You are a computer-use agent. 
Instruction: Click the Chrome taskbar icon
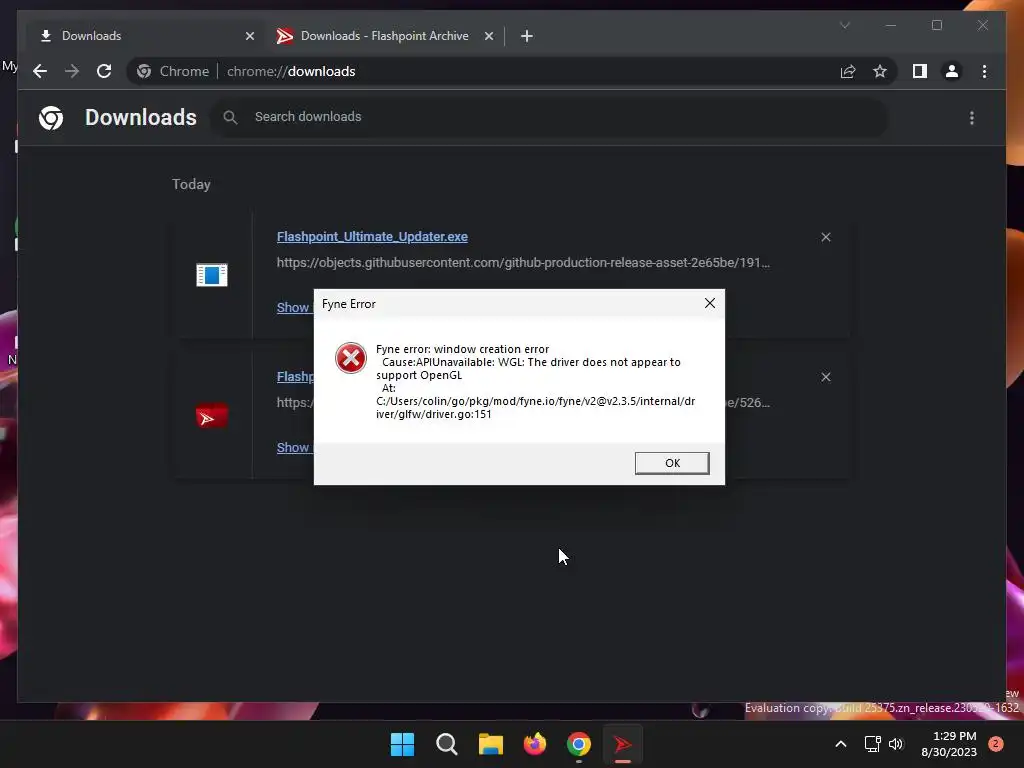[579, 744]
